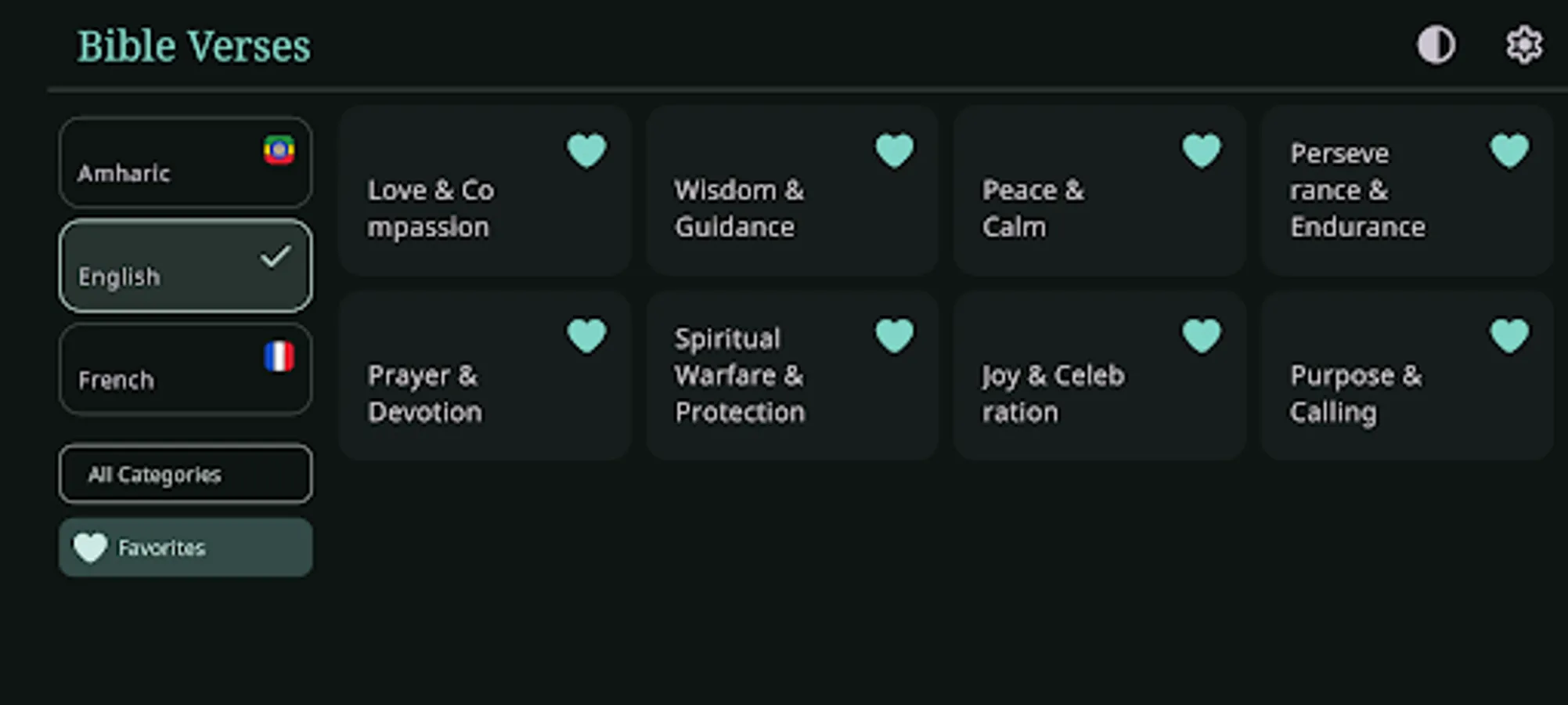Image resolution: width=1568 pixels, height=705 pixels.
Task: Open the settings gear
Action: (x=1523, y=45)
